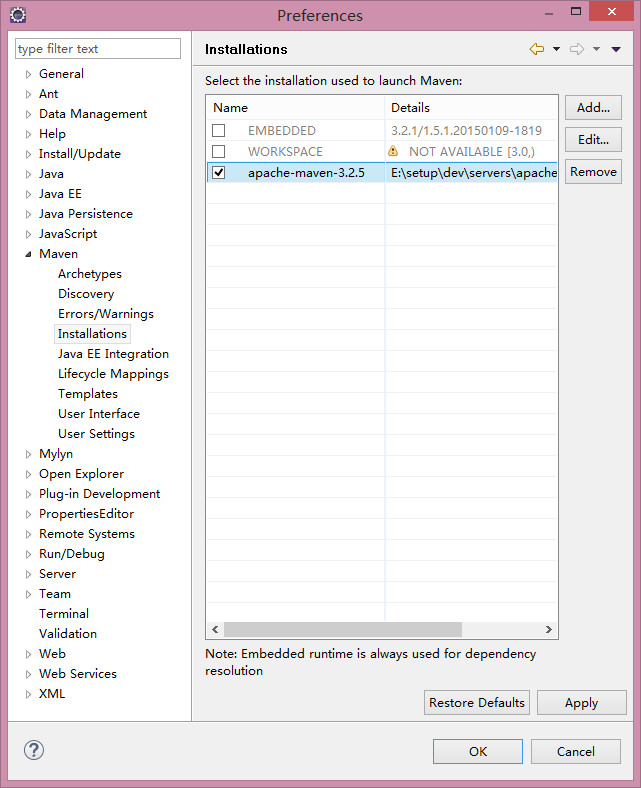Viewport: 641px width, 788px height.
Task: Open the forward history dropdown arrow
Action: pos(596,49)
